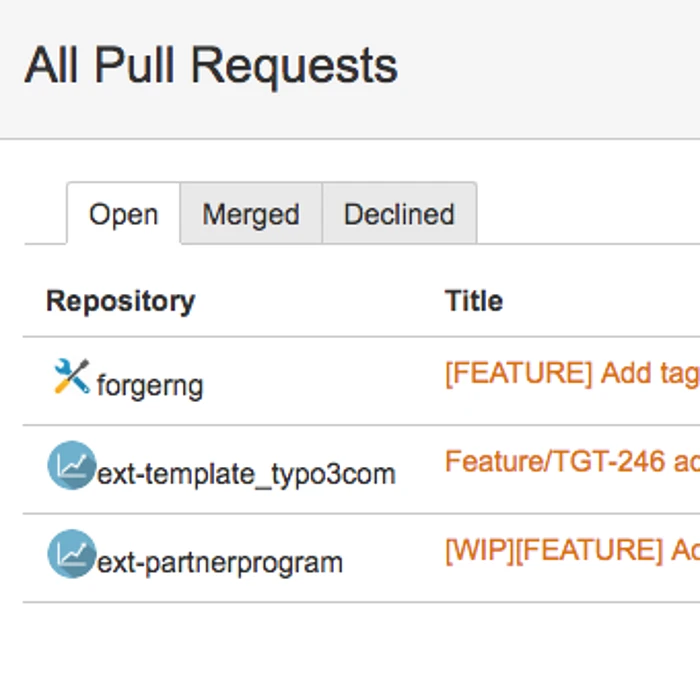This screenshot has height=700, width=700.
Task: Switch to the Merged tab
Action: [251, 214]
